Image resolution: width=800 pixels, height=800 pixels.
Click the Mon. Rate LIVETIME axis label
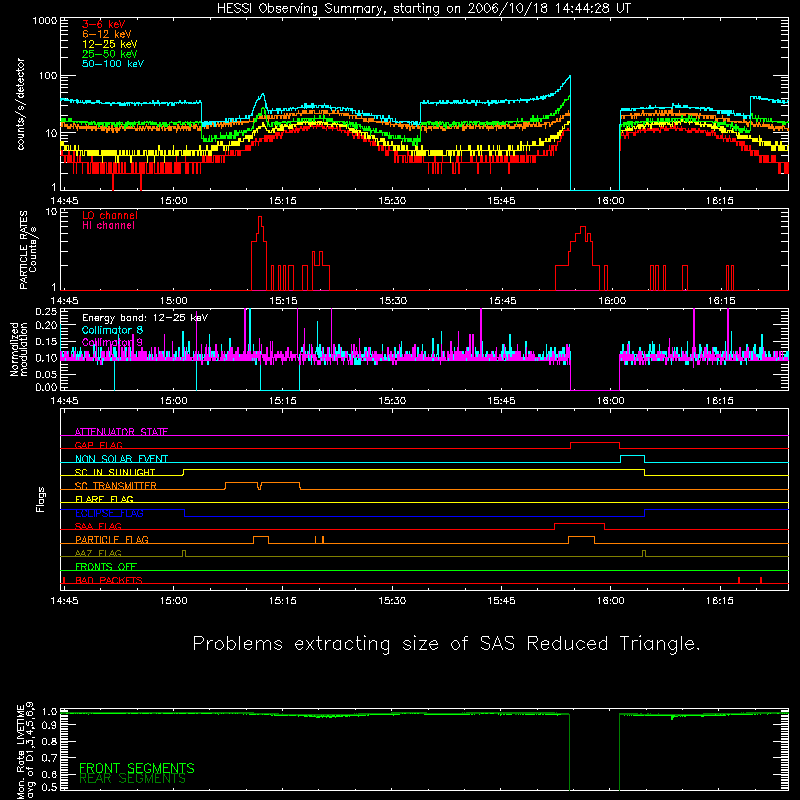pos(24,750)
